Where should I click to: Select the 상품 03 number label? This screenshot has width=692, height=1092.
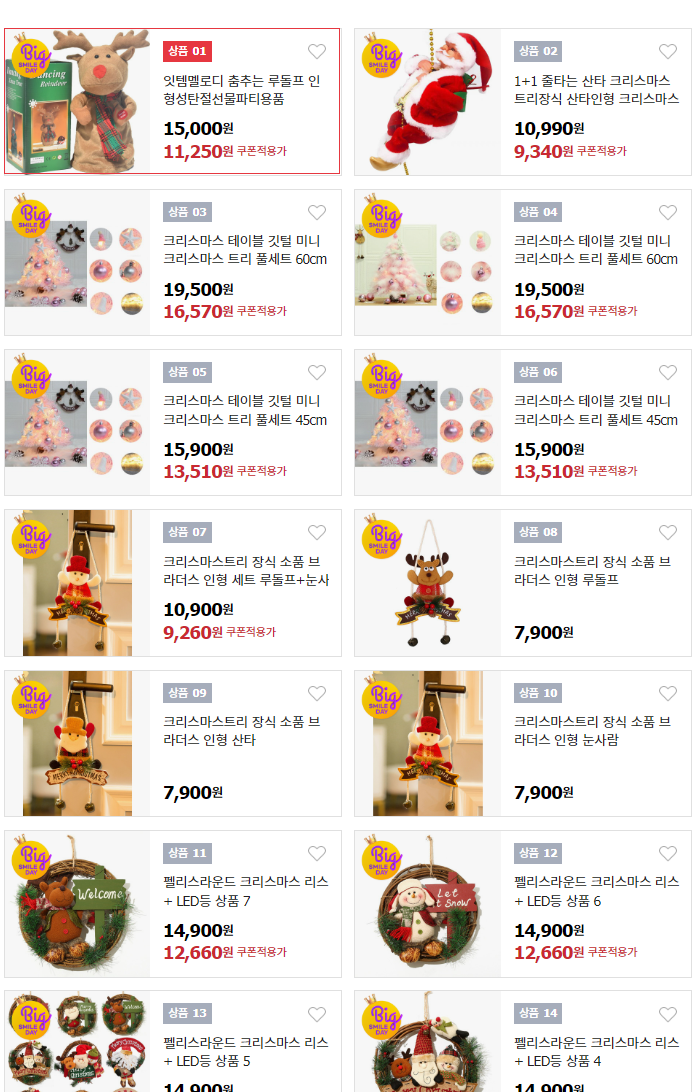pyautogui.click(x=187, y=212)
